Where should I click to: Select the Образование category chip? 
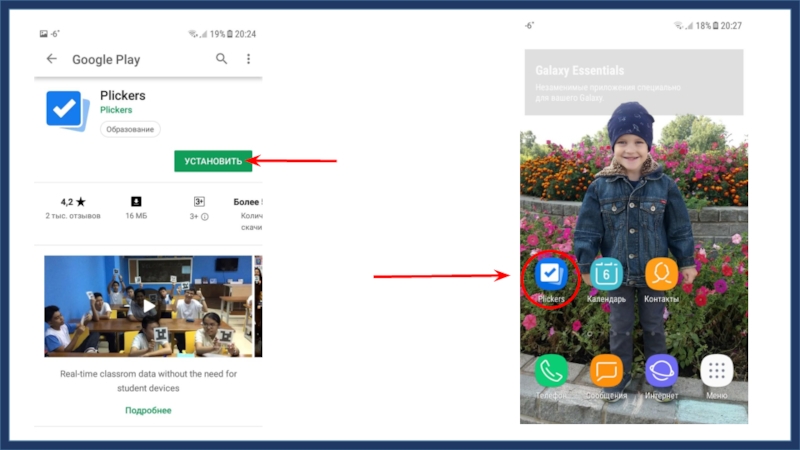[x=130, y=129]
